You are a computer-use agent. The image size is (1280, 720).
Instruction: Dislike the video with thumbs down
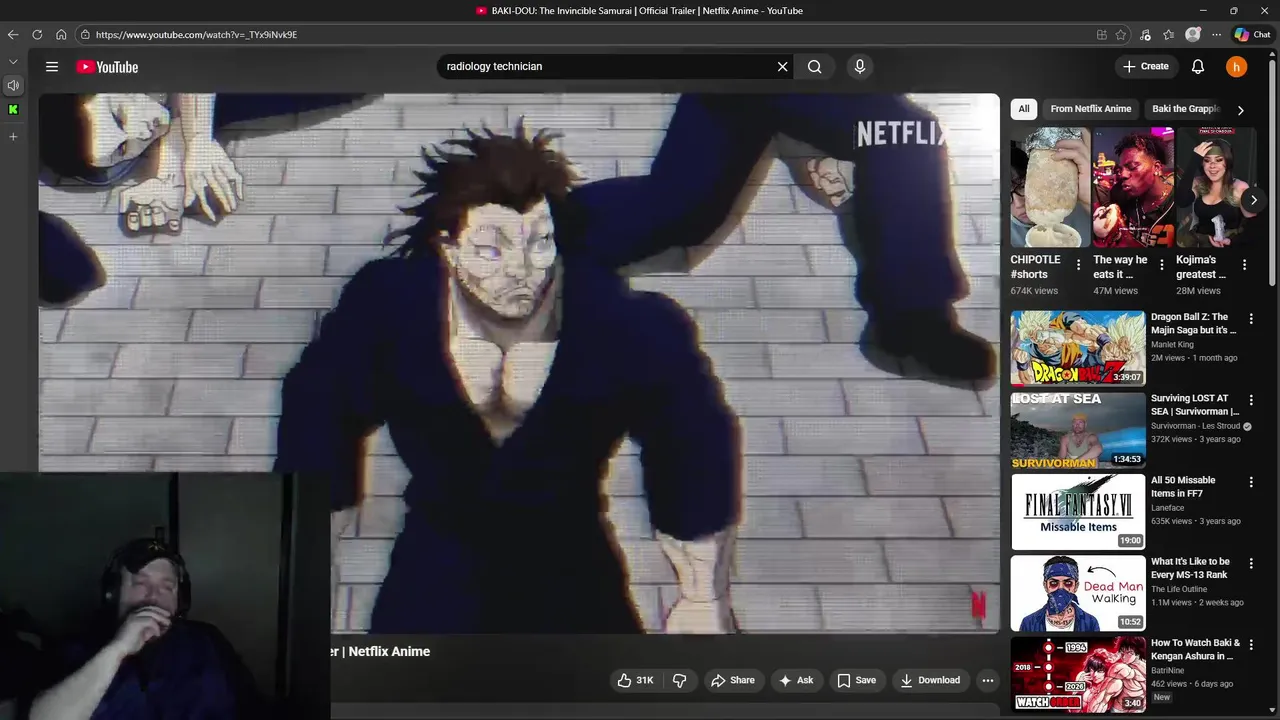(679, 680)
